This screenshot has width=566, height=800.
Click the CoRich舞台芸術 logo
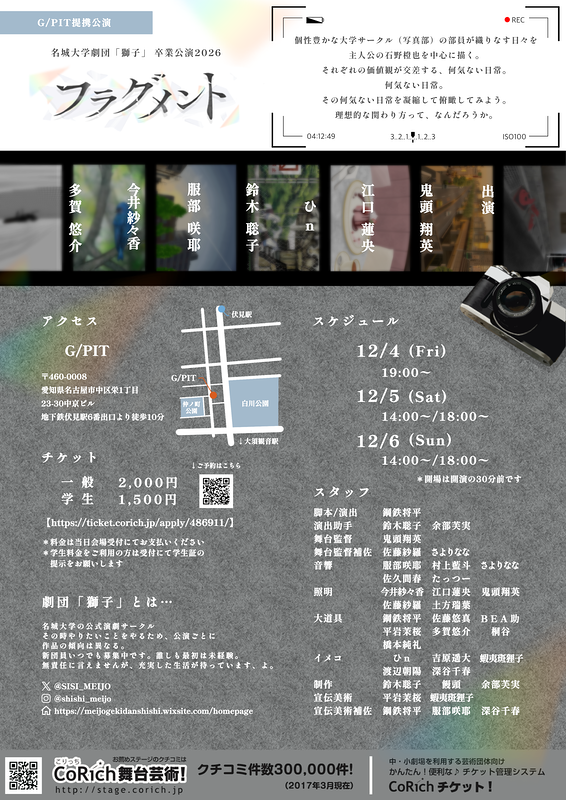119,774
